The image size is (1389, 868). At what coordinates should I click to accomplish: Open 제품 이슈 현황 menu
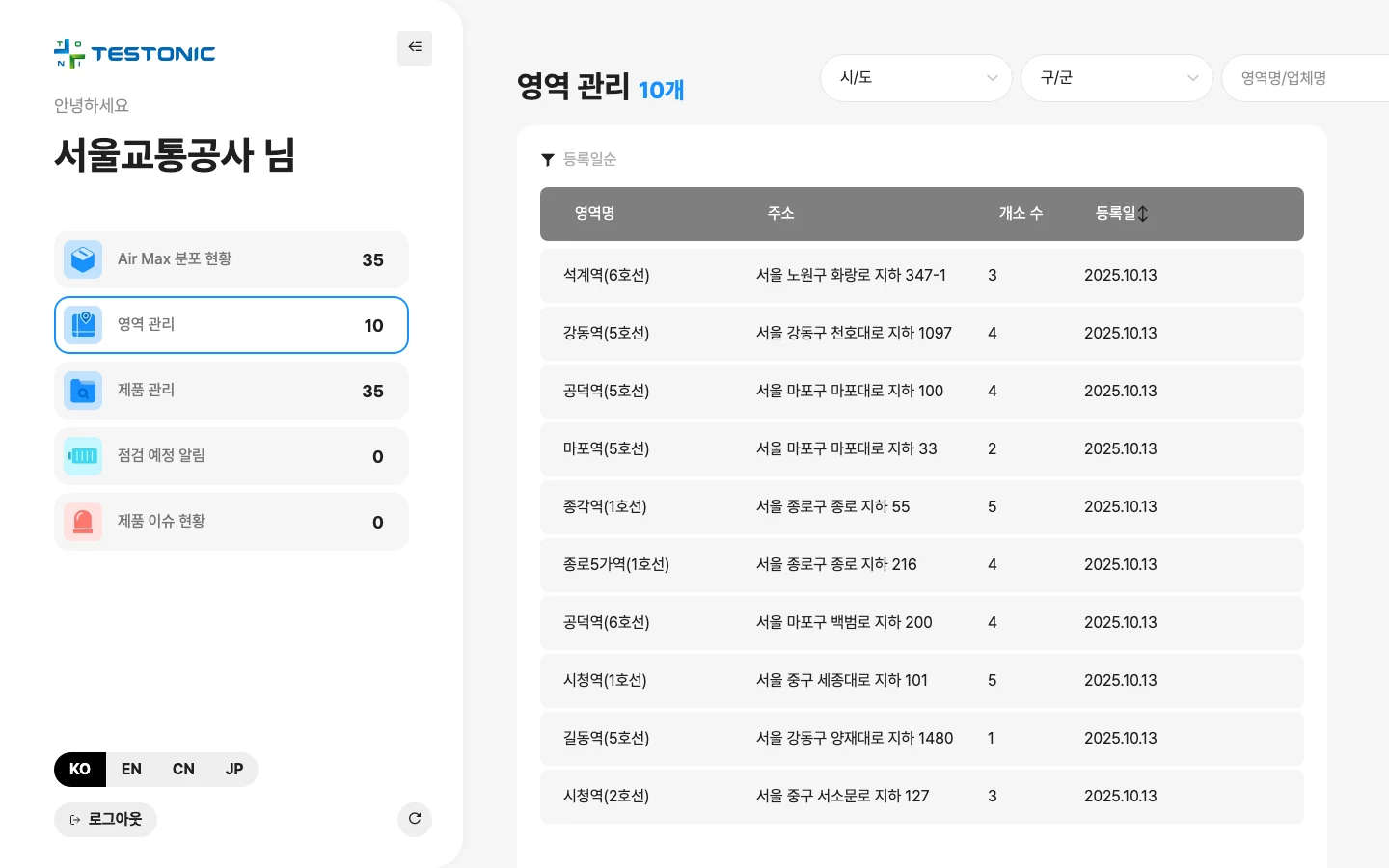point(231,522)
